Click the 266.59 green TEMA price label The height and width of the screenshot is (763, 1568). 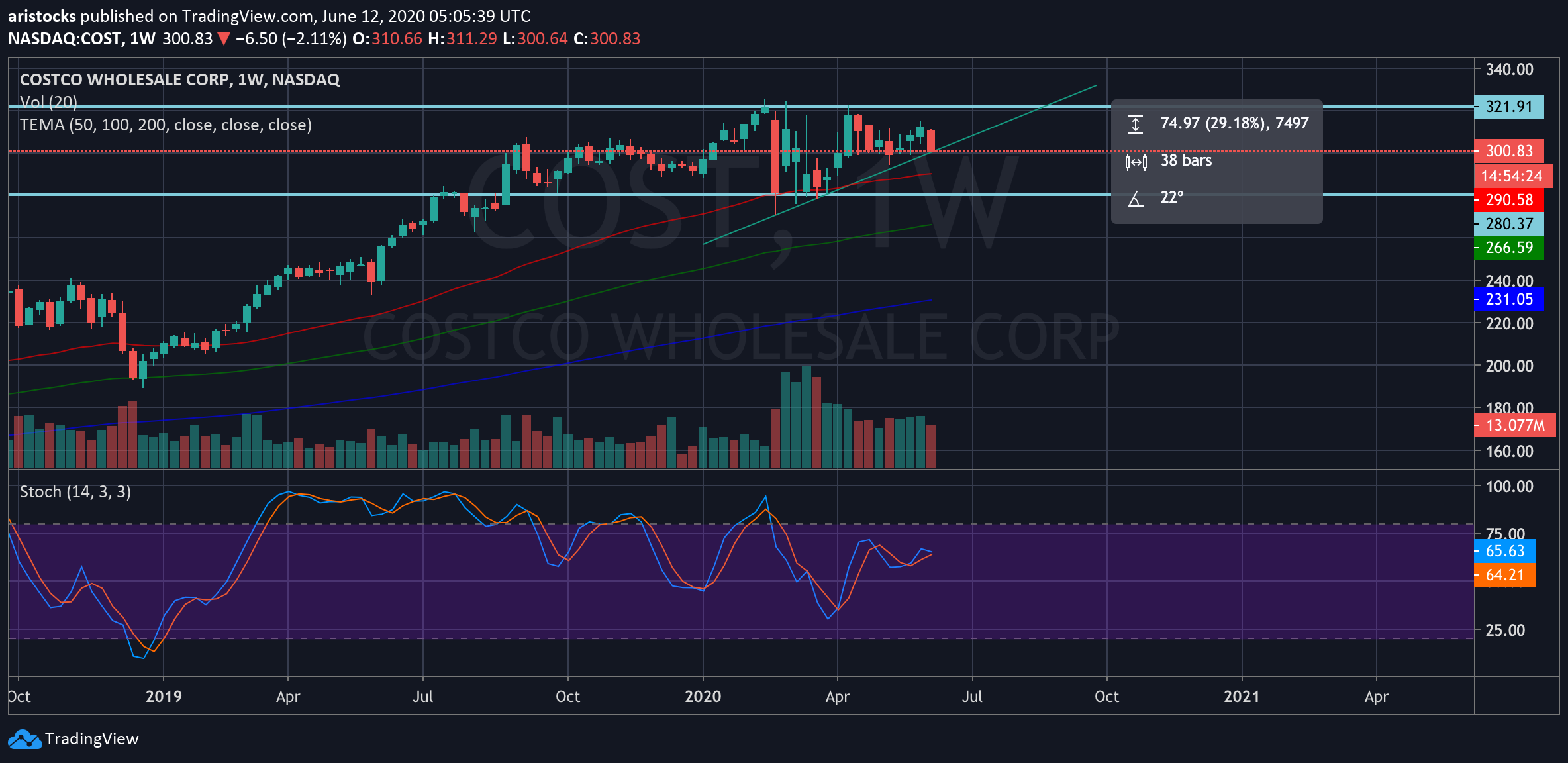coord(1509,248)
